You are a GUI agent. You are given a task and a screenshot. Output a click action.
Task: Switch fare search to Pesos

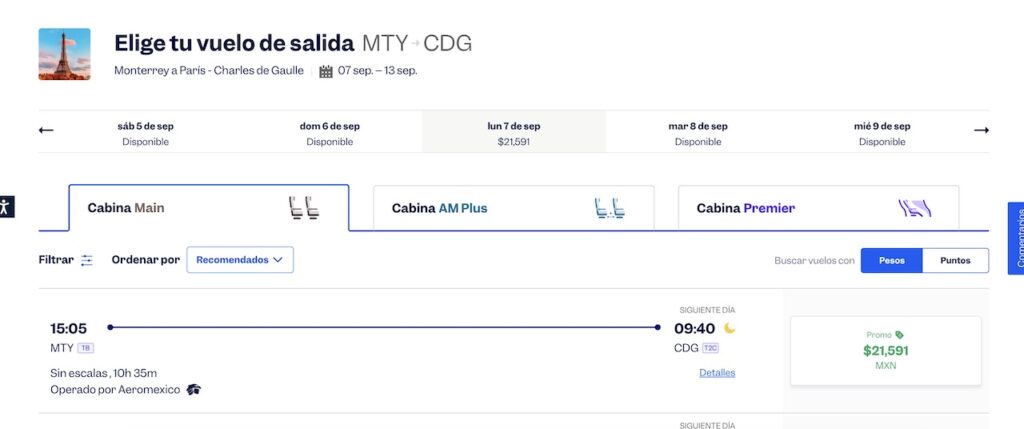click(x=891, y=261)
